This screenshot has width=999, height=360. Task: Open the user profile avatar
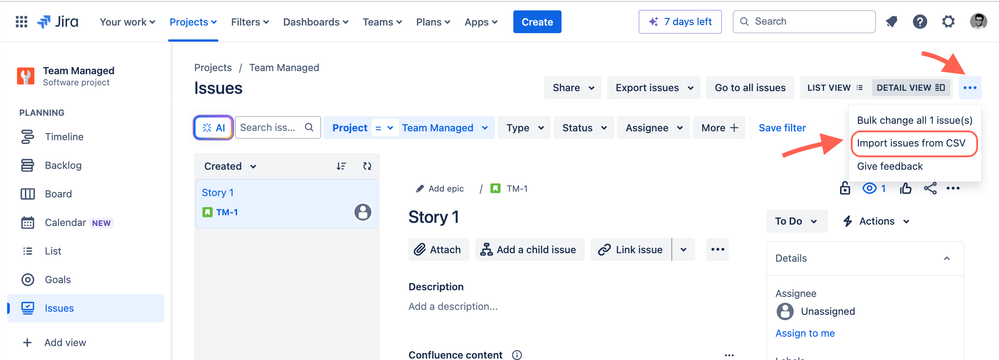978,22
